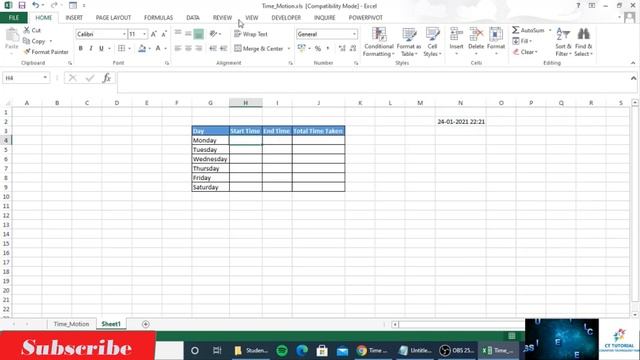Click Merge & Center
This screenshot has height=360, width=640.
[x=259, y=48]
